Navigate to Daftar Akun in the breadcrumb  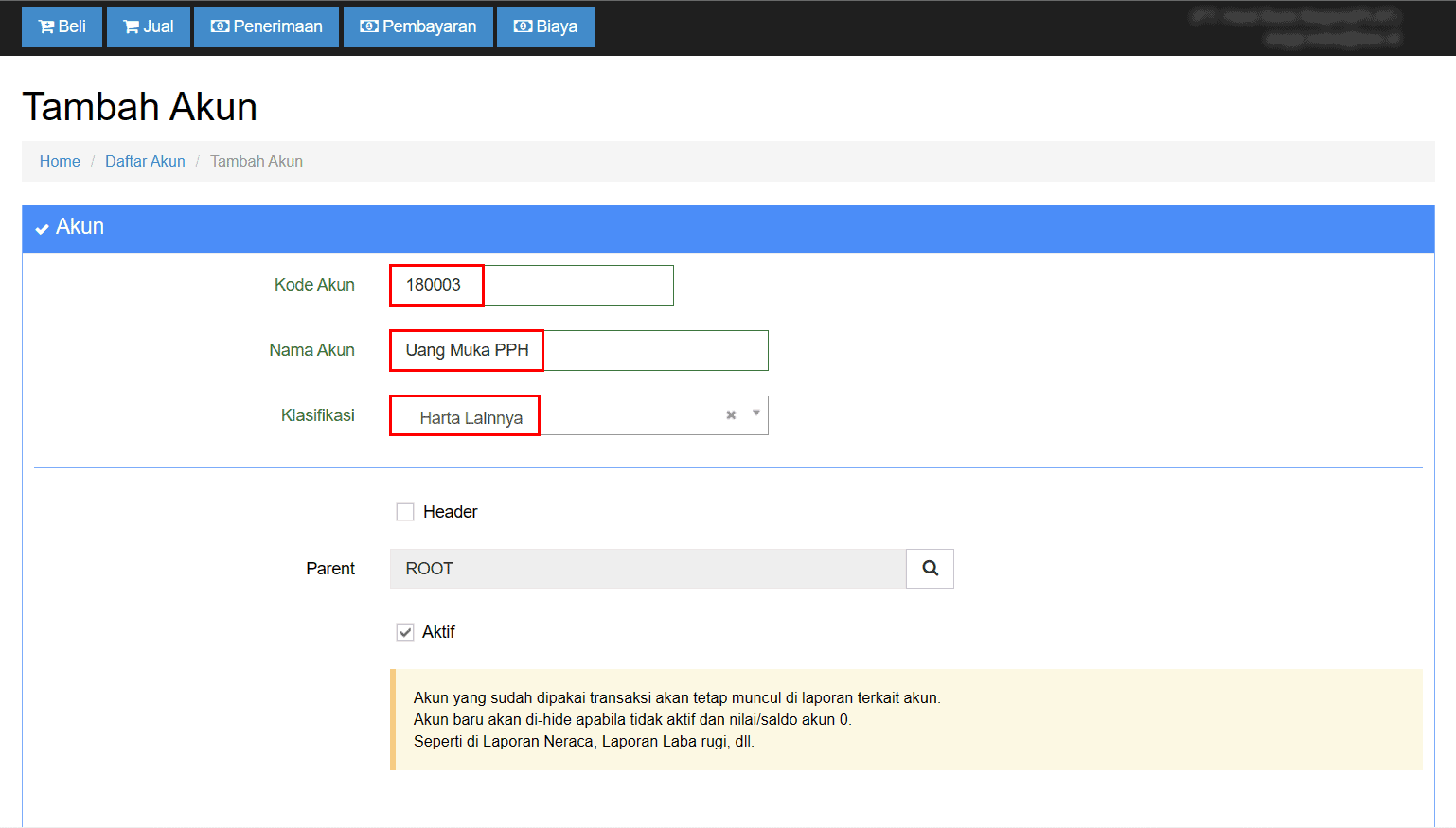(145, 161)
